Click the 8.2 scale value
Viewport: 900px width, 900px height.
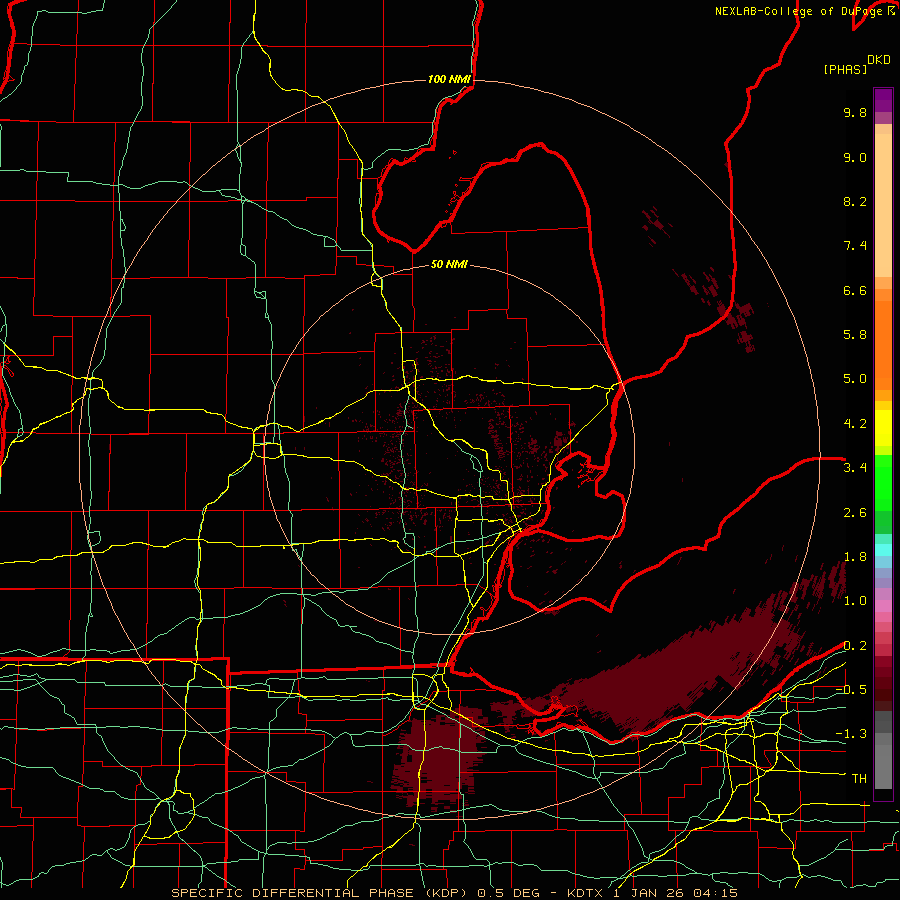855,201
